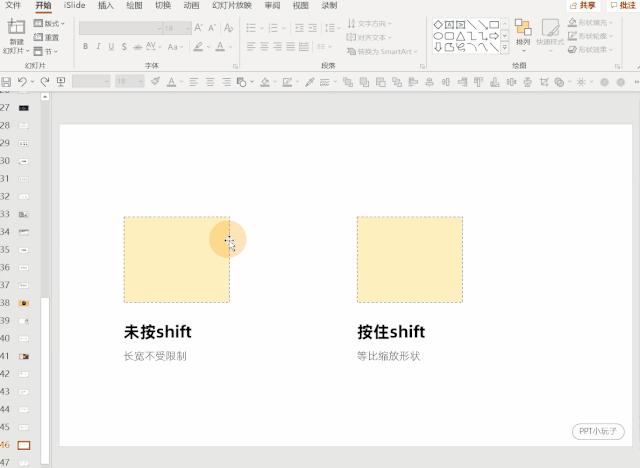The height and width of the screenshot is (468, 640).
Task: Select the left yellow rectangle on slide
Action: (x=177, y=260)
